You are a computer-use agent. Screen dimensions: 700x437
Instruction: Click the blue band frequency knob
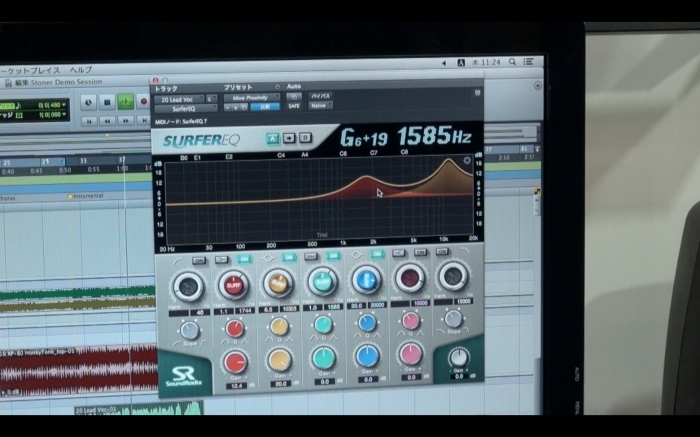tap(366, 279)
